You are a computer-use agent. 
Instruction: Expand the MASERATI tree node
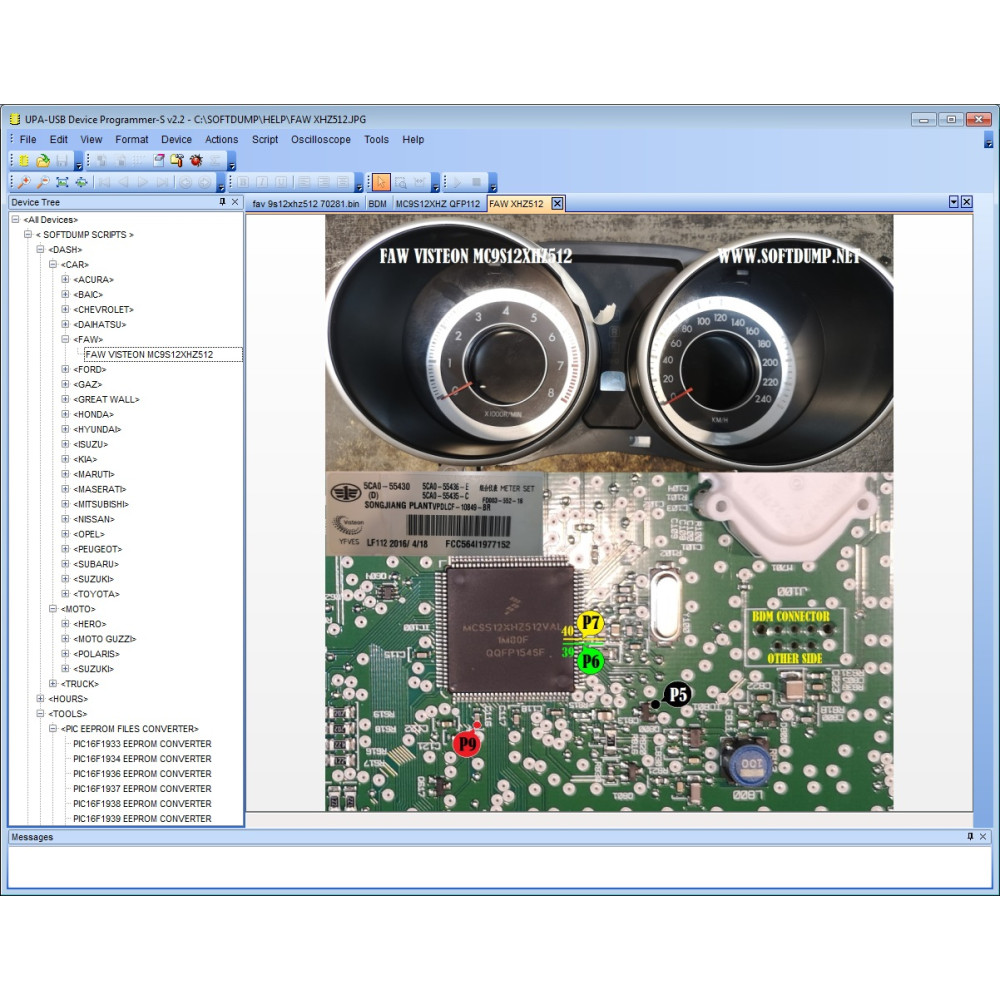(65, 489)
